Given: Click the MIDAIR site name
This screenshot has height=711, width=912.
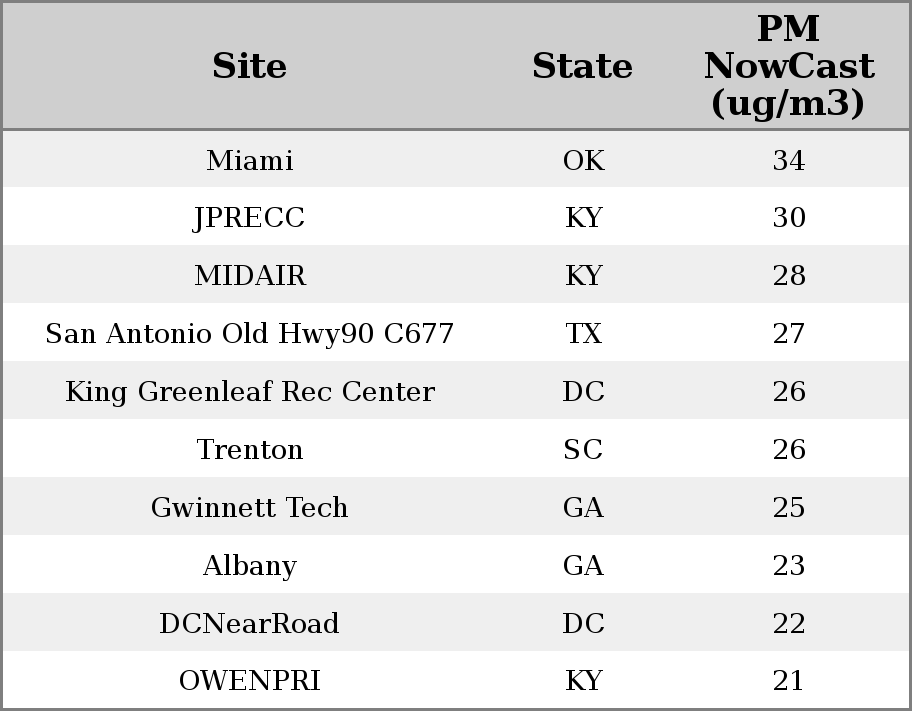Looking at the screenshot, I should pos(249,276).
